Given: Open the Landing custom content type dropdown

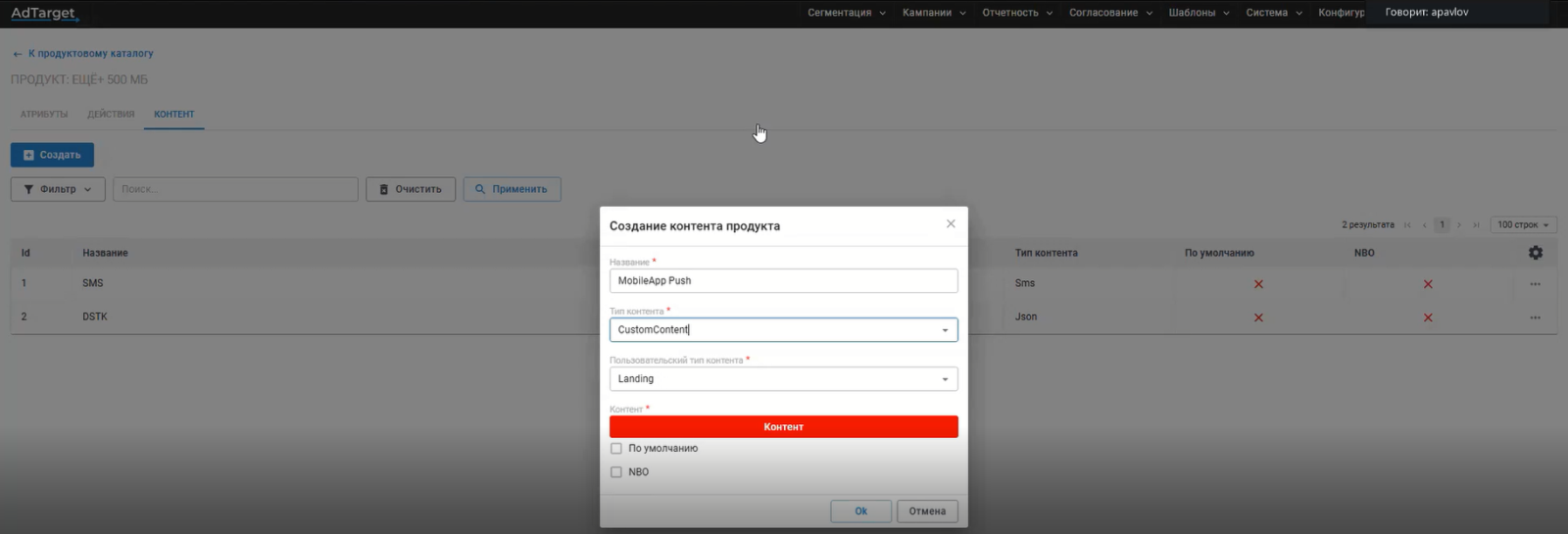Looking at the screenshot, I should (x=945, y=379).
